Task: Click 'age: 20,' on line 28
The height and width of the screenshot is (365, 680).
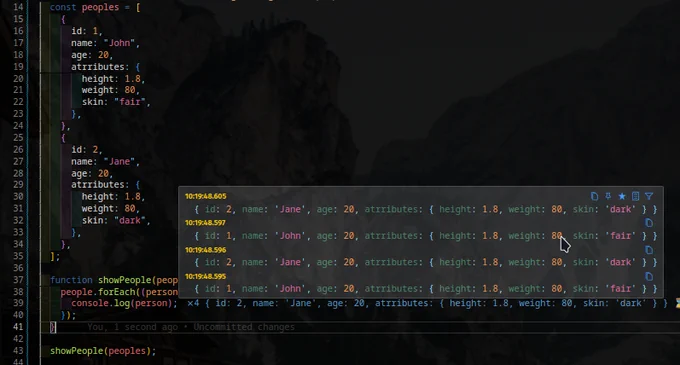Action: tap(92, 173)
